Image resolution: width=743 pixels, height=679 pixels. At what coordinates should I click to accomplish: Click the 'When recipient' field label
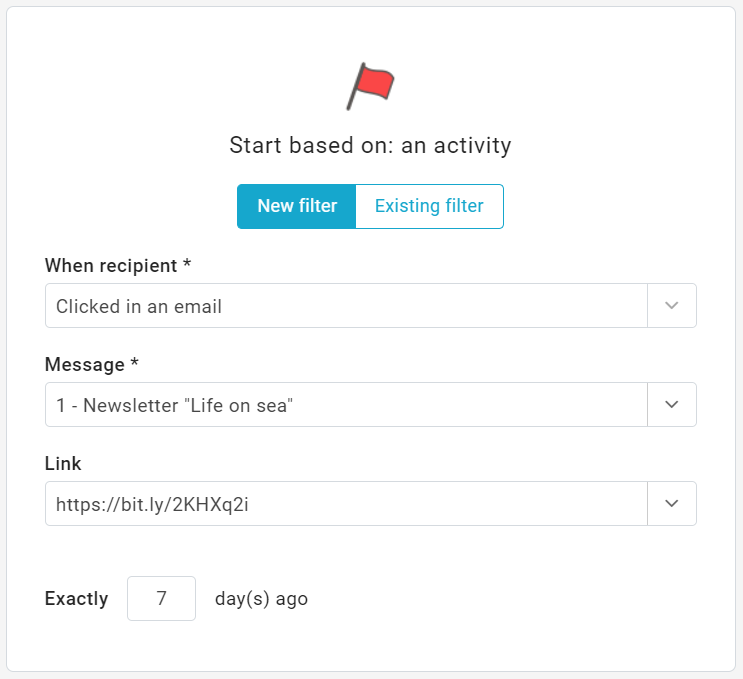coord(112,265)
